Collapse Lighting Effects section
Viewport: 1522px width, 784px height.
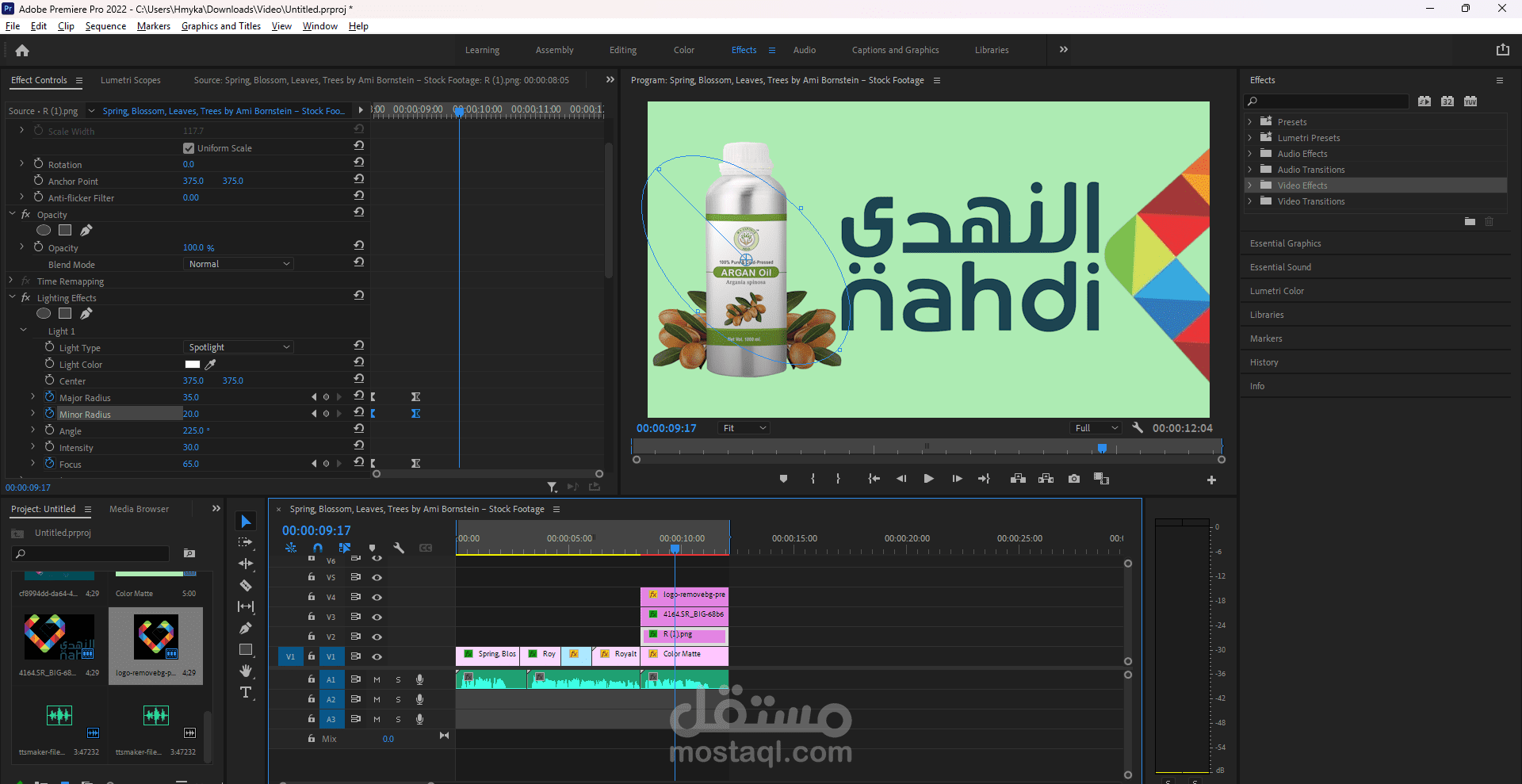[13, 297]
